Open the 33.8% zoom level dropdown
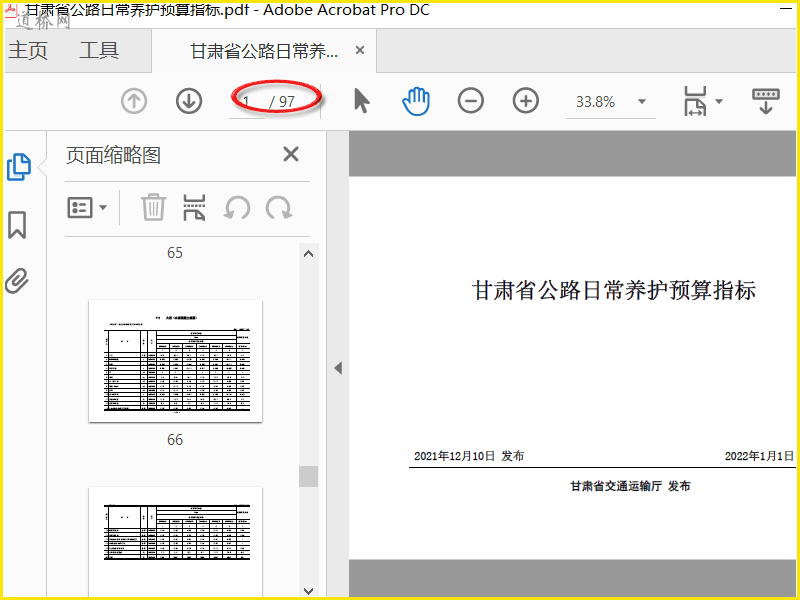Screen dimensions: 800x600 642,101
